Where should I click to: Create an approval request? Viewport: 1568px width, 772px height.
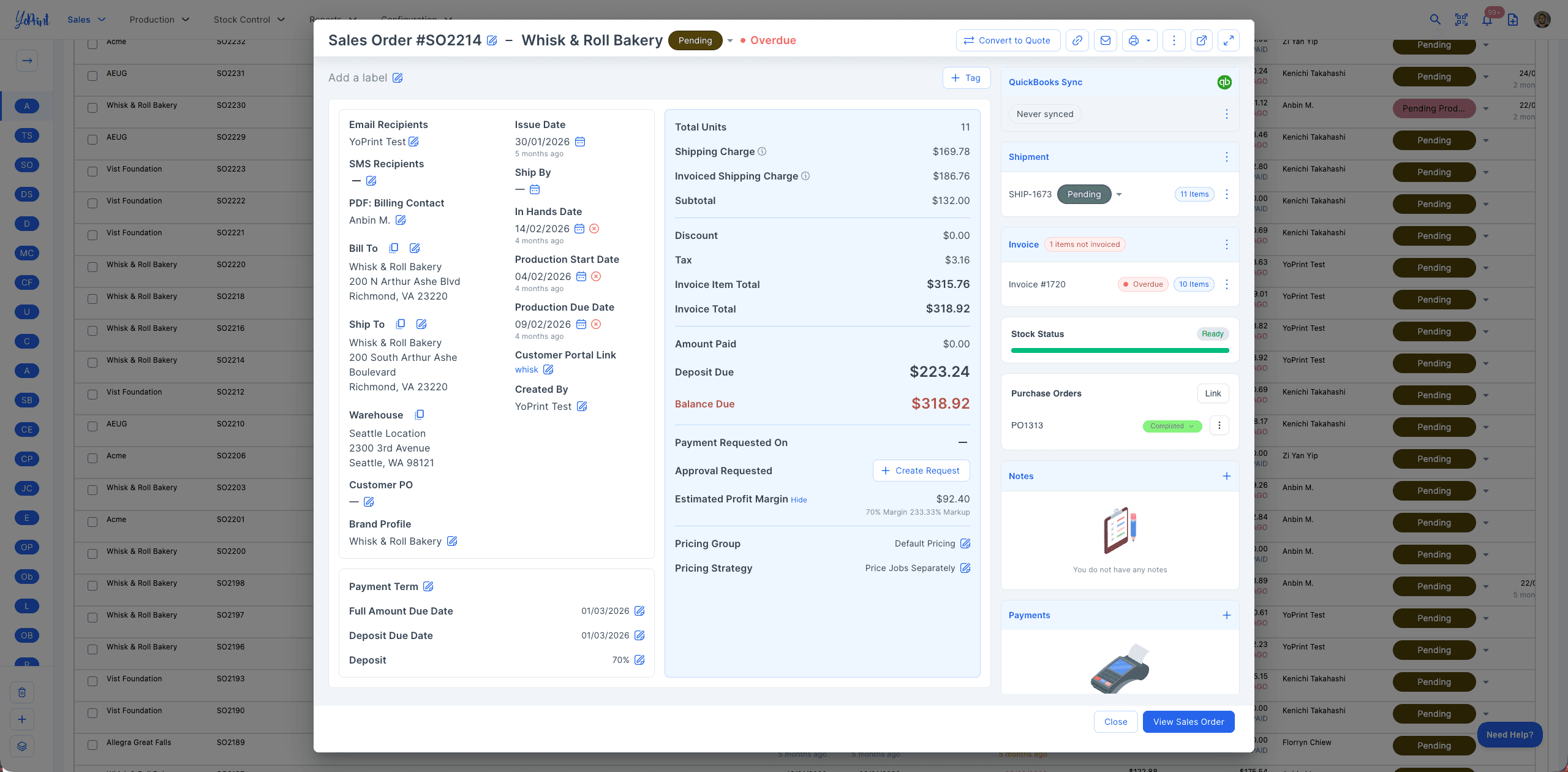point(921,471)
